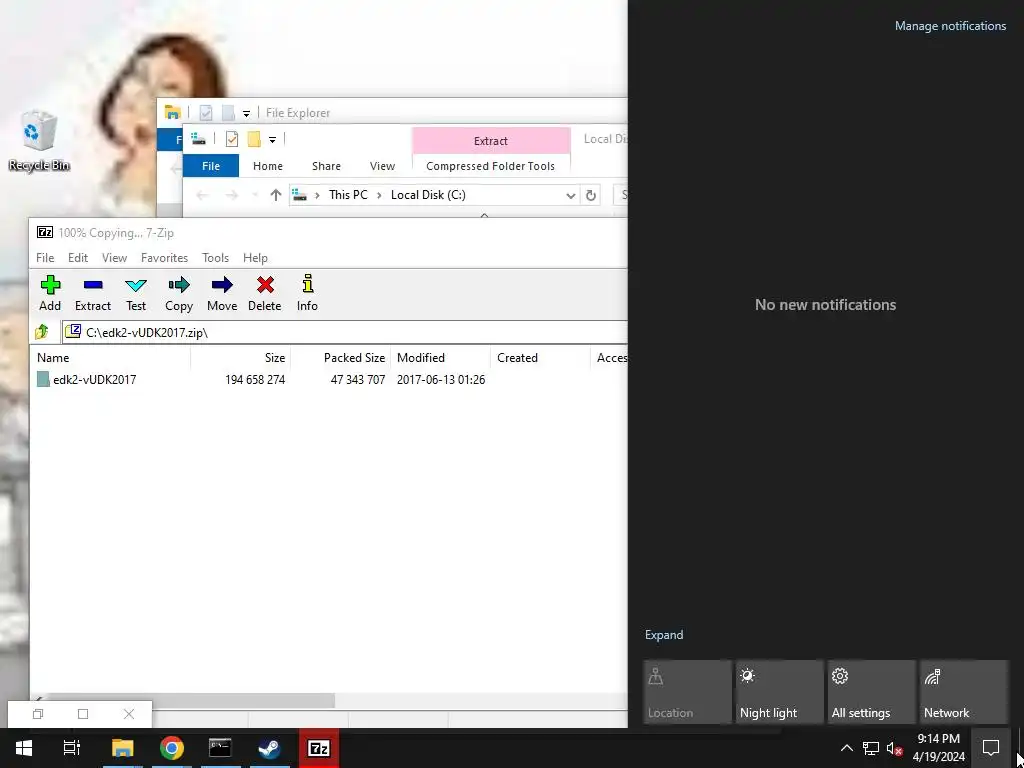The width and height of the screenshot is (1024, 768).
Task: Open Quick Access Toolbar dropdown in front Explorer
Action: pyautogui.click(x=272, y=139)
